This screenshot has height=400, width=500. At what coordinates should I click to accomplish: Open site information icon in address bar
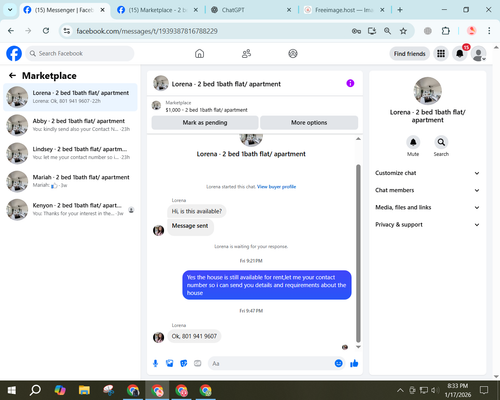67,31
